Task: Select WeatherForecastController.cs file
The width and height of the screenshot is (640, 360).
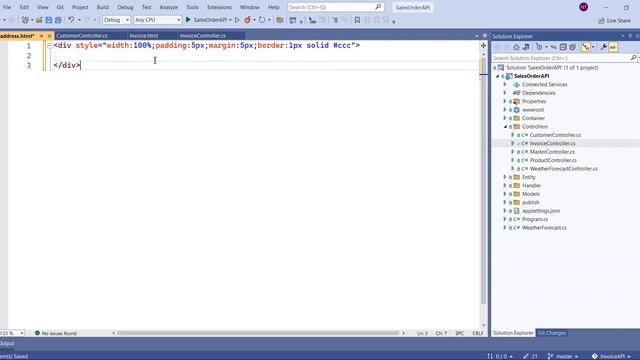Action: [x=563, y=169]
